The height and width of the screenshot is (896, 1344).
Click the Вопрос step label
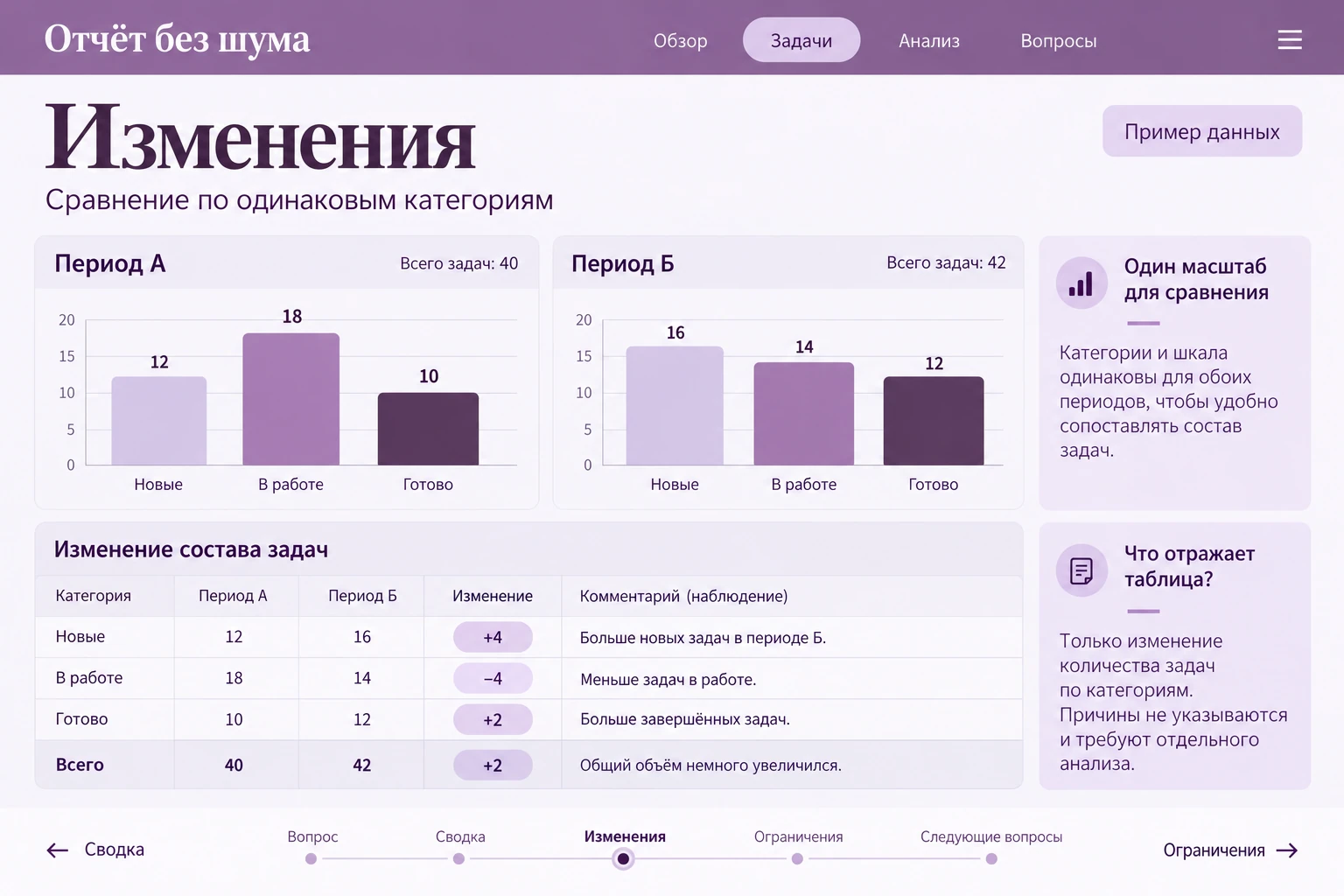(x=312, y=836)
